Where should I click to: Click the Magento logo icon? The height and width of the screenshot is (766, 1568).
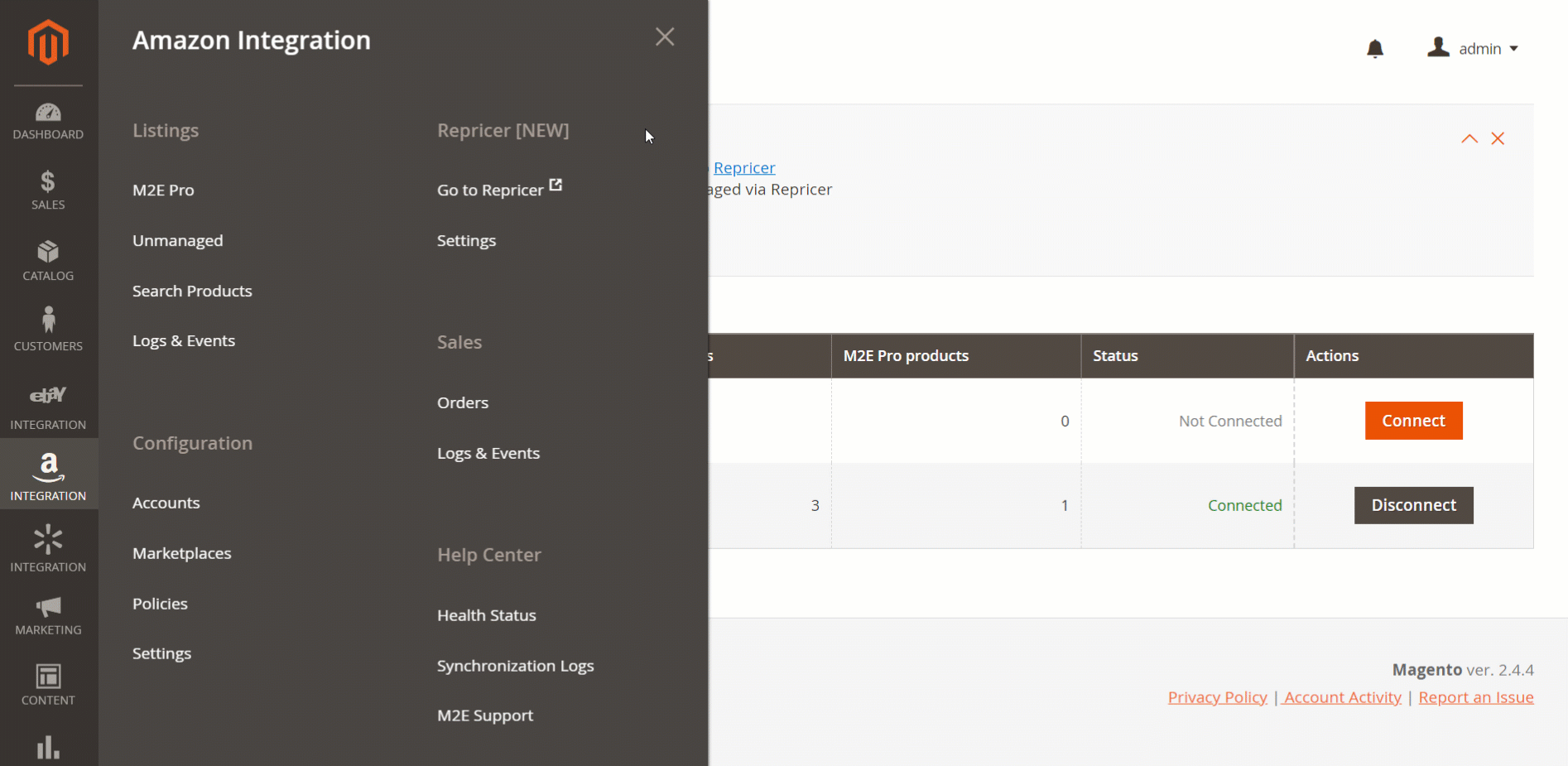pos(48,42)
